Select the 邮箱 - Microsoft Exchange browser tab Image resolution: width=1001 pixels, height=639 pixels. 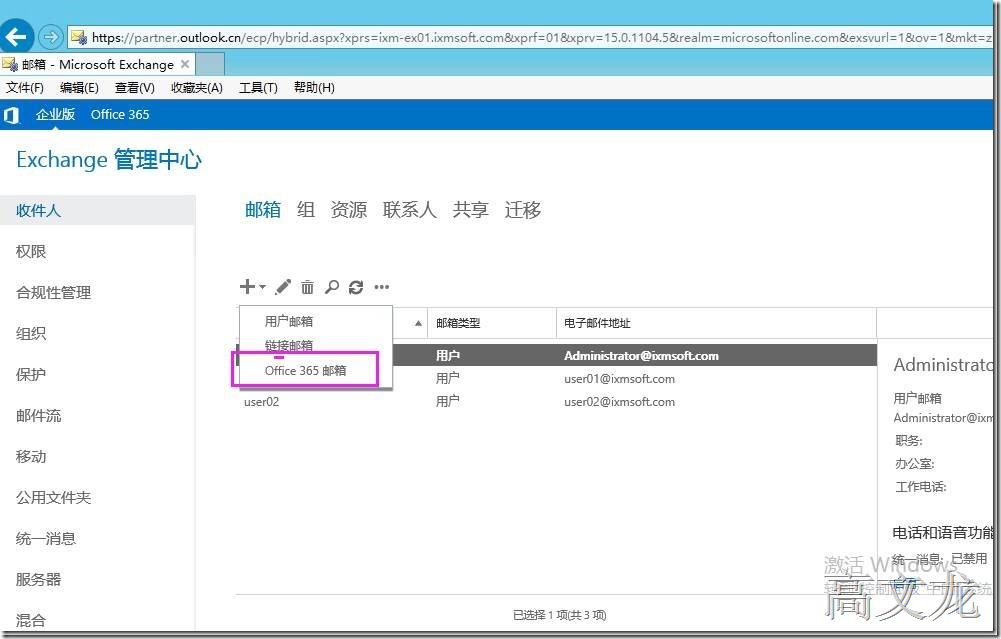coord(96,64)
